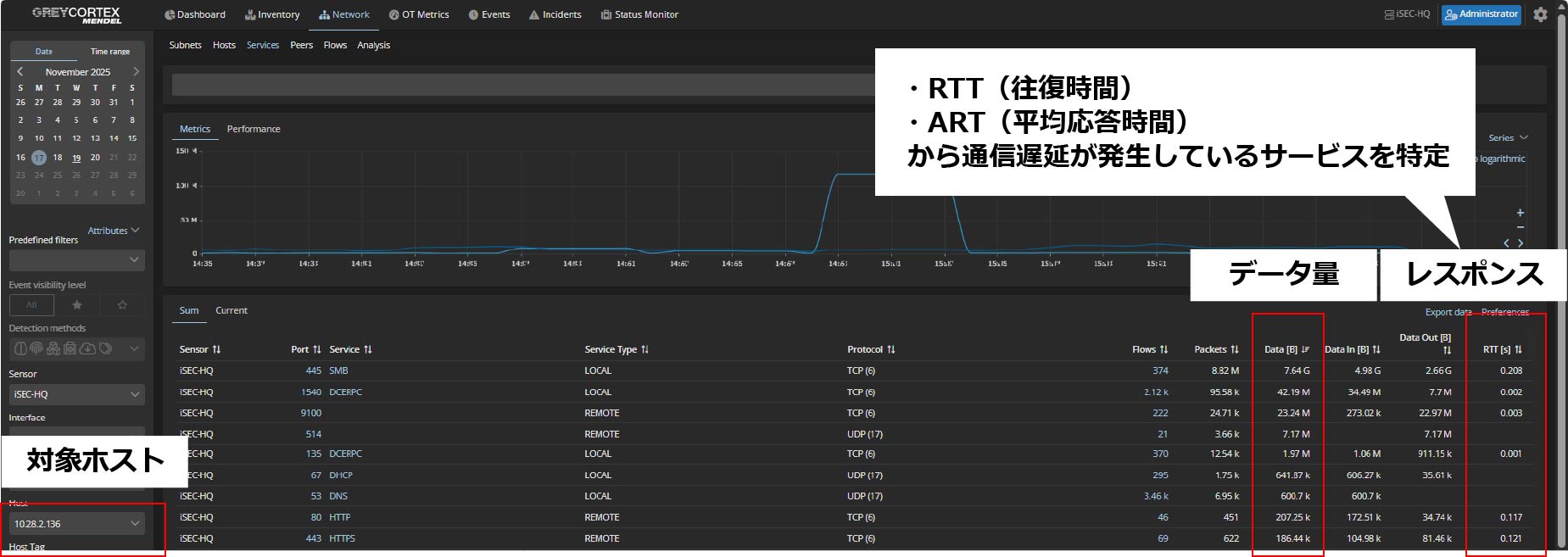This screenshot has width=1568, height=557.
Task: Select outlined star event visibility level
Action: tap(122, 305)
